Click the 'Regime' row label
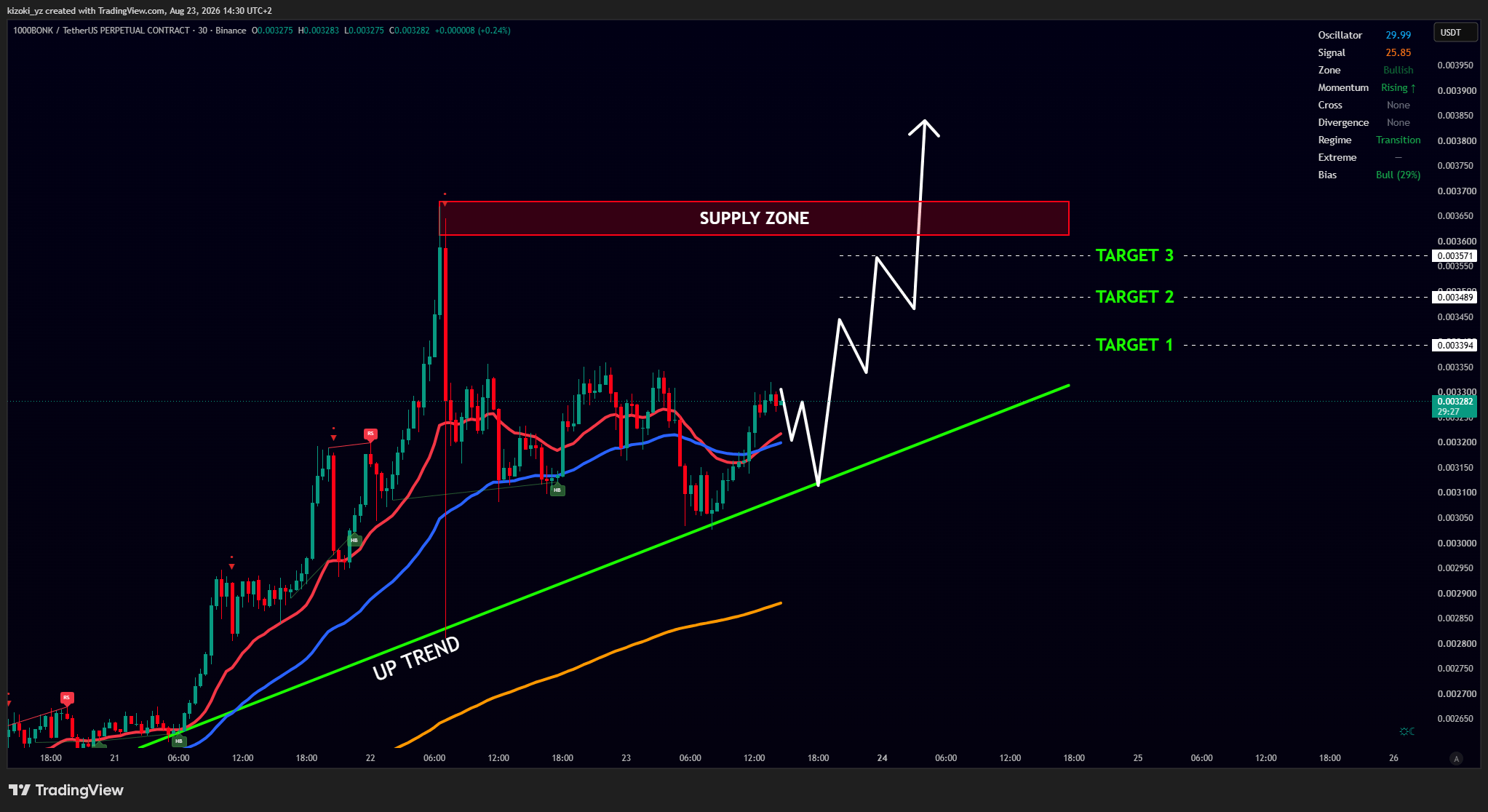 [1334, 140]
